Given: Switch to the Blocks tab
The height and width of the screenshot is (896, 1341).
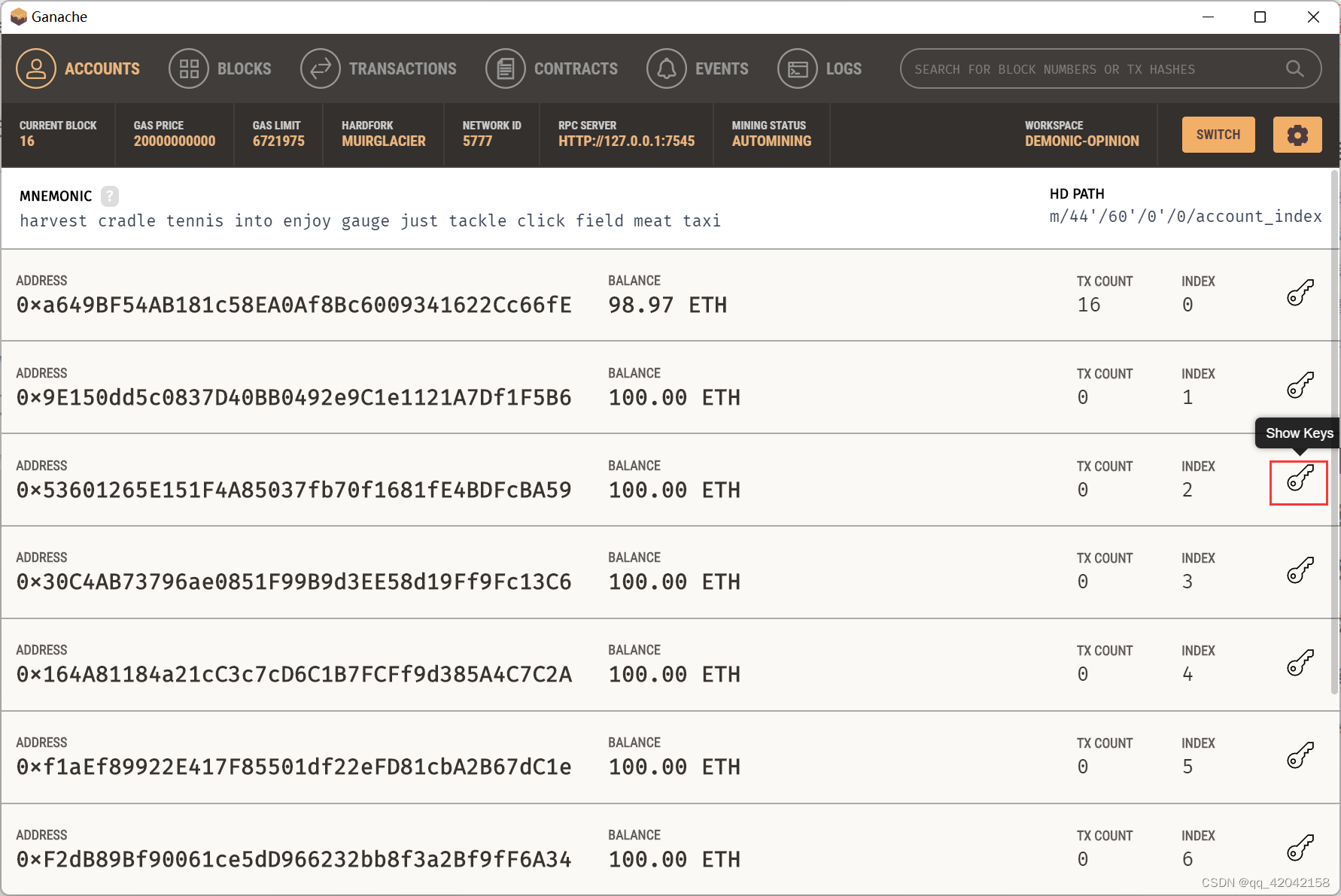Looking at the screenshot, I should pyautogui.click(x=220, y=68).
